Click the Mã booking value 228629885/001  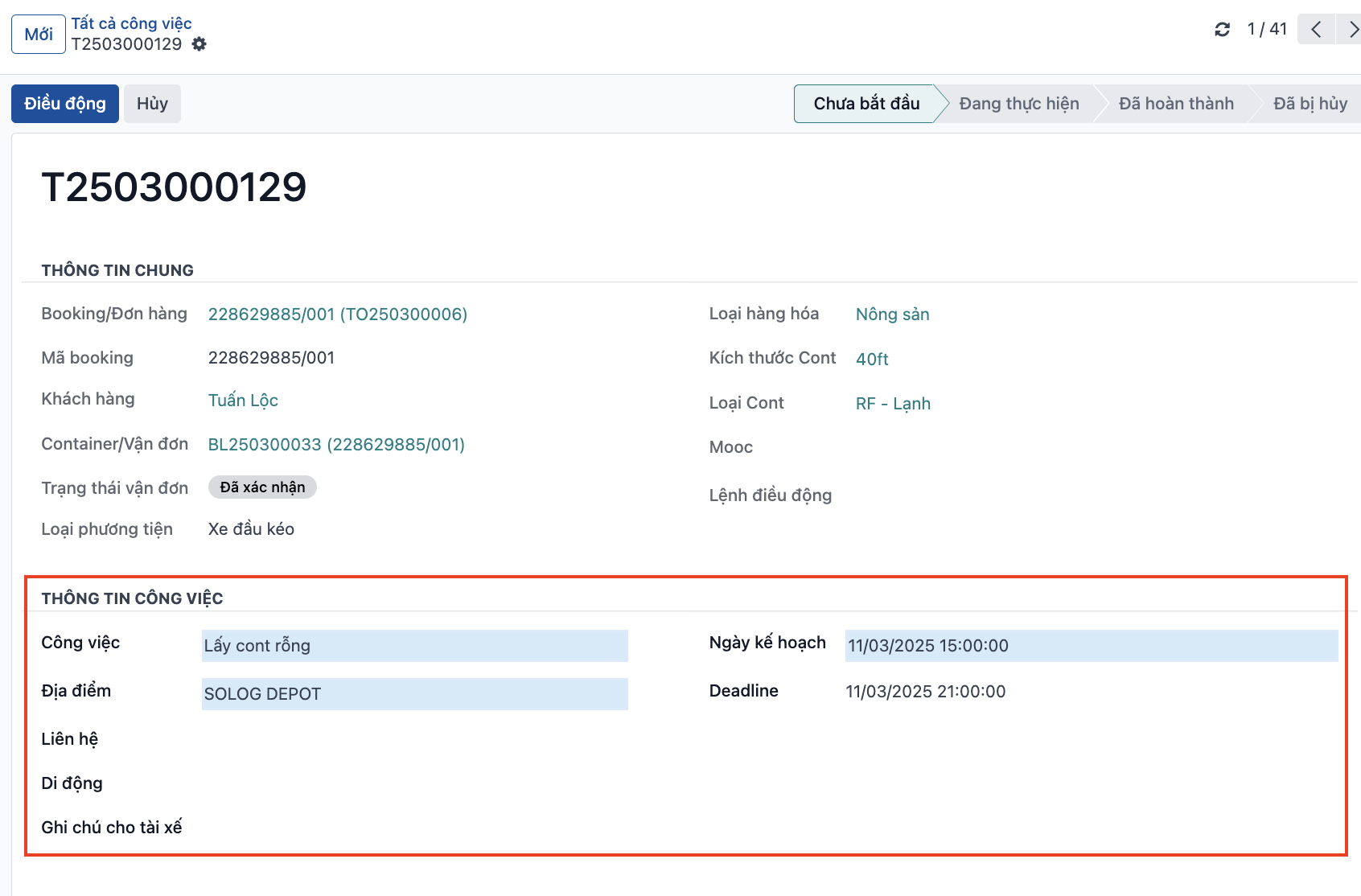pyautogui.click(x=271, y=358)
